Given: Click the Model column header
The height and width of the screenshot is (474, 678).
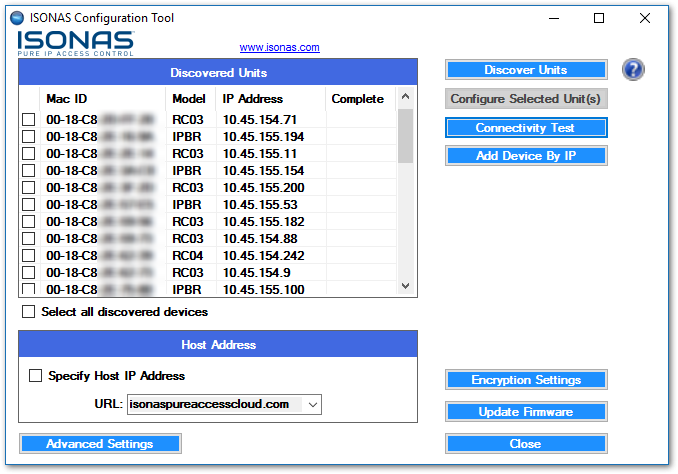Looking at the screenshot, I should [x=189, y=99].
